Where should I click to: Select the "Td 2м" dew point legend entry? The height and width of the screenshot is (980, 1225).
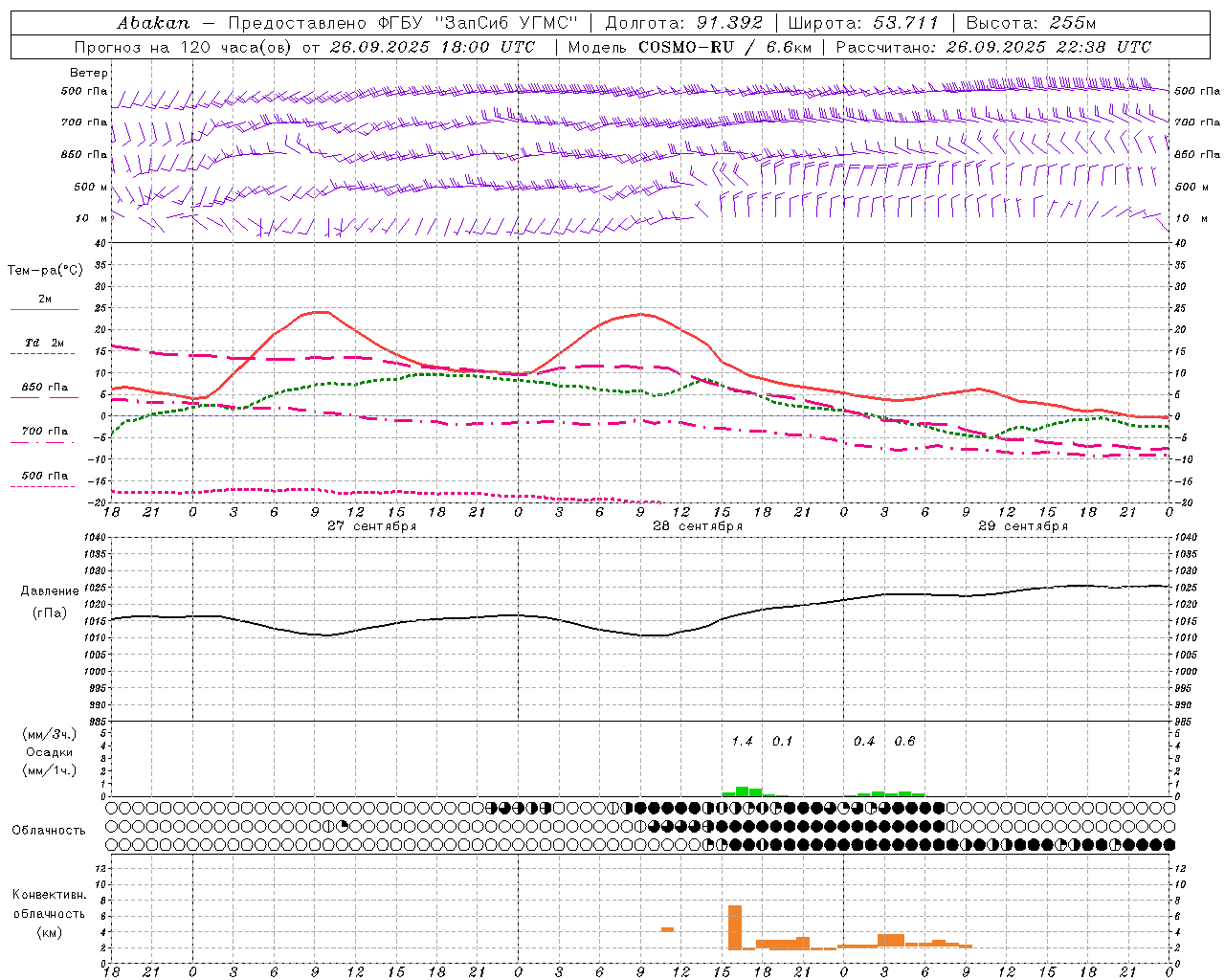[45, 343]
